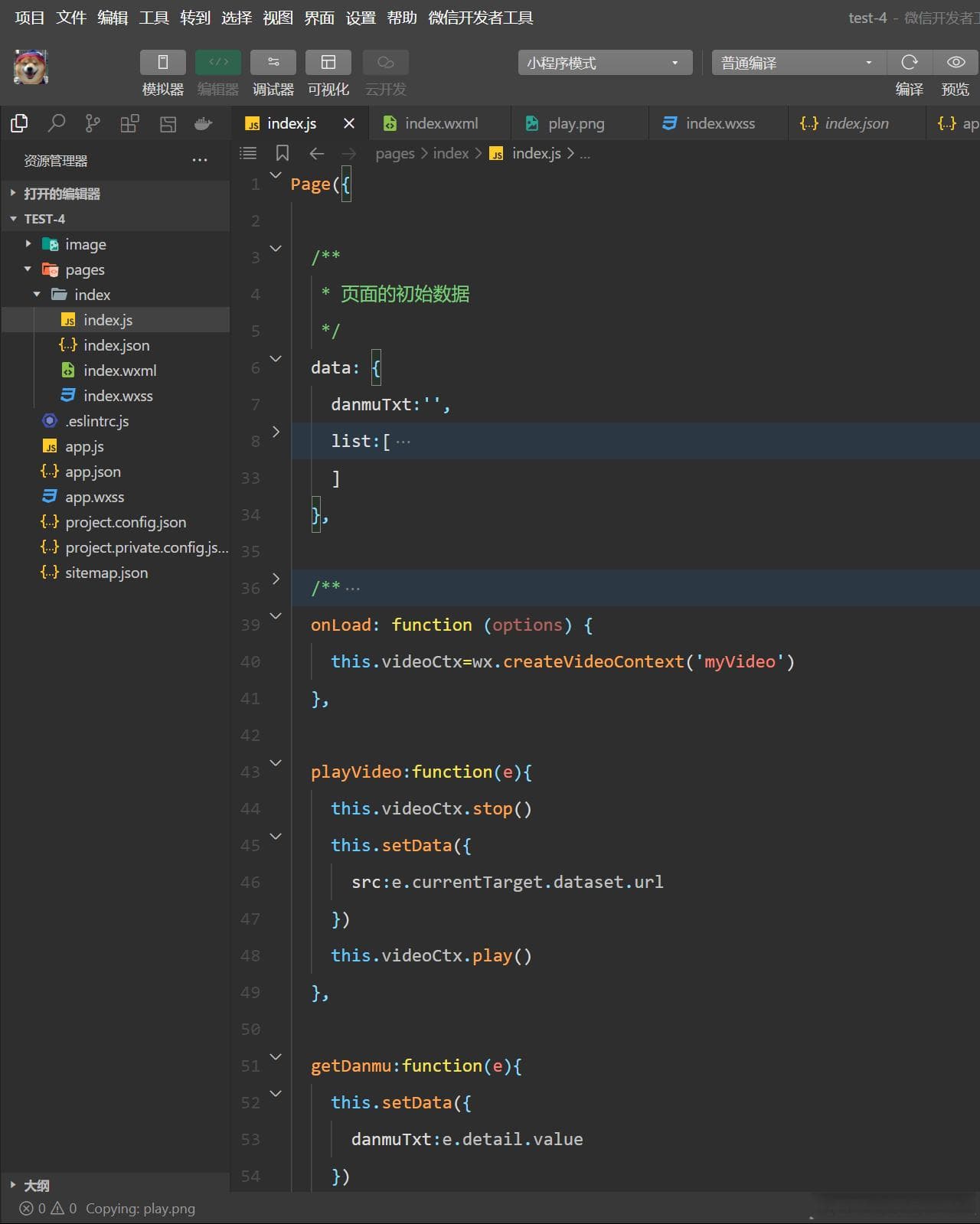
Task: Show the file explorer sidebar icon
Action: tap(19, 123)
